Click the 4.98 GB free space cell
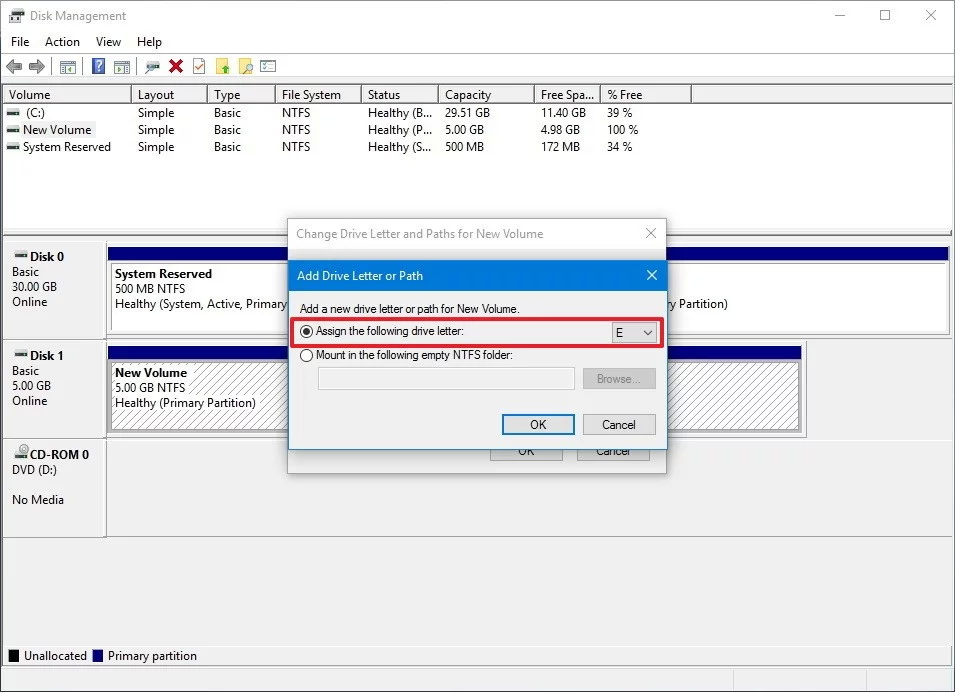The height and width of the screenshot is (692, 955). (560, 130)
